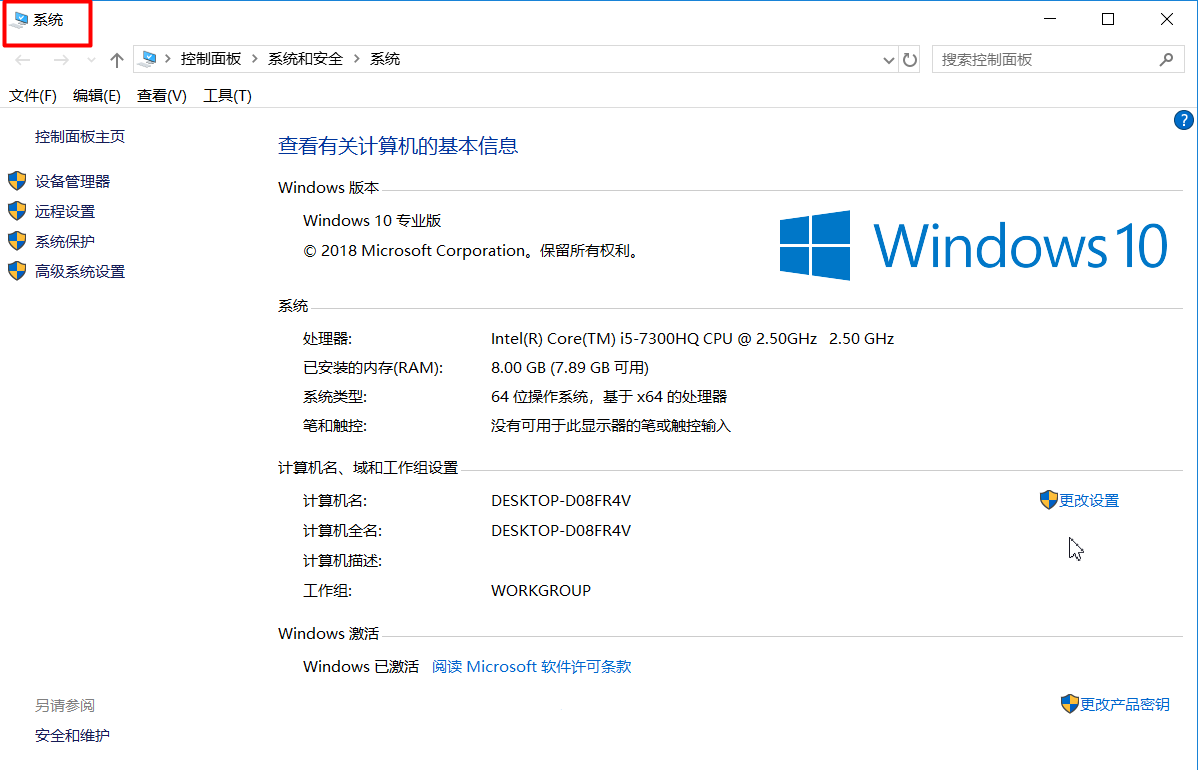This screenshot has height=770, width=1198.
Task: Click Windows 10 专业版 edition text
Action: point(372,221)
